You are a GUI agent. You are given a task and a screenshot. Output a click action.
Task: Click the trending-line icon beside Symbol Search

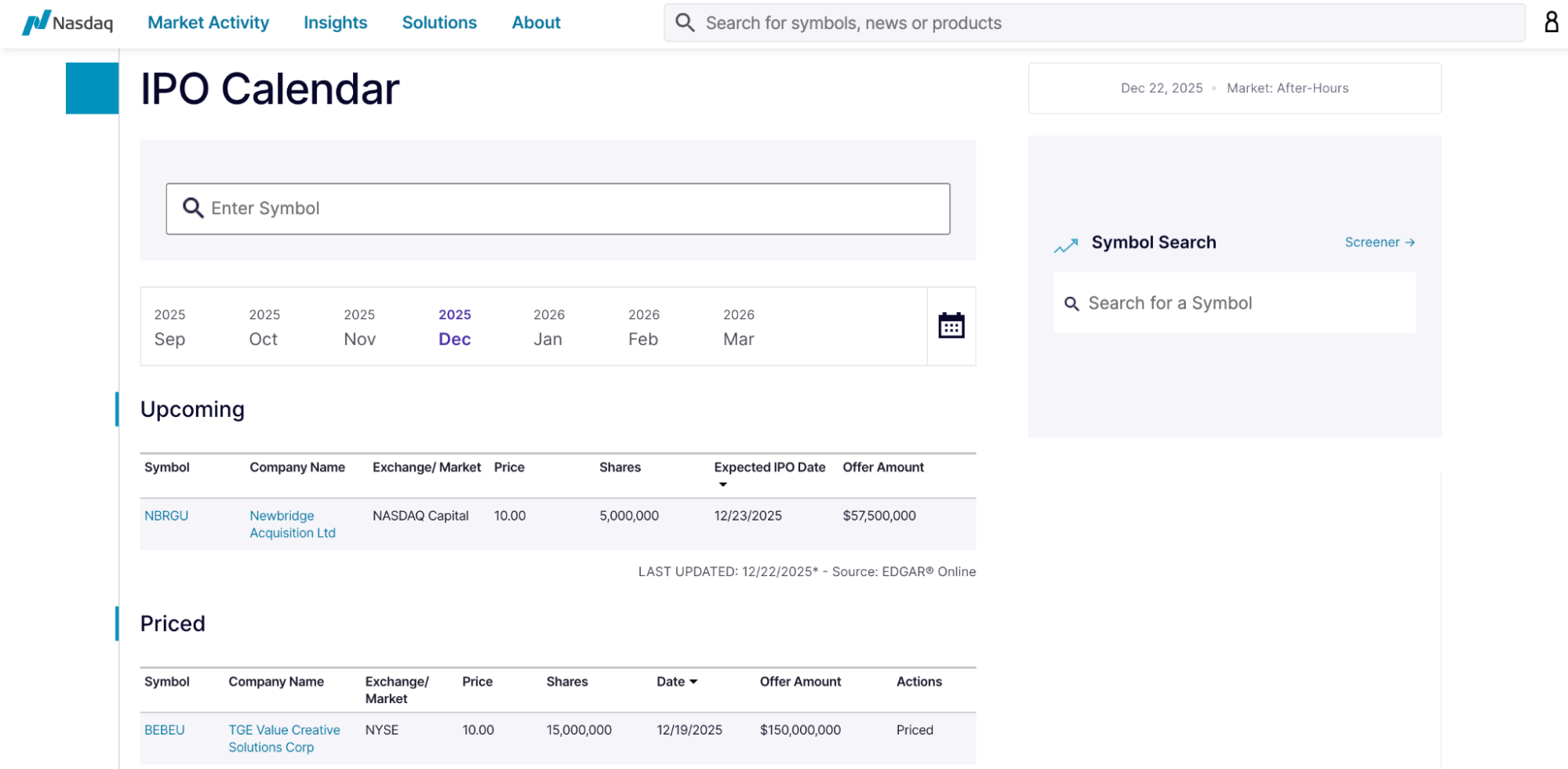1064,245
